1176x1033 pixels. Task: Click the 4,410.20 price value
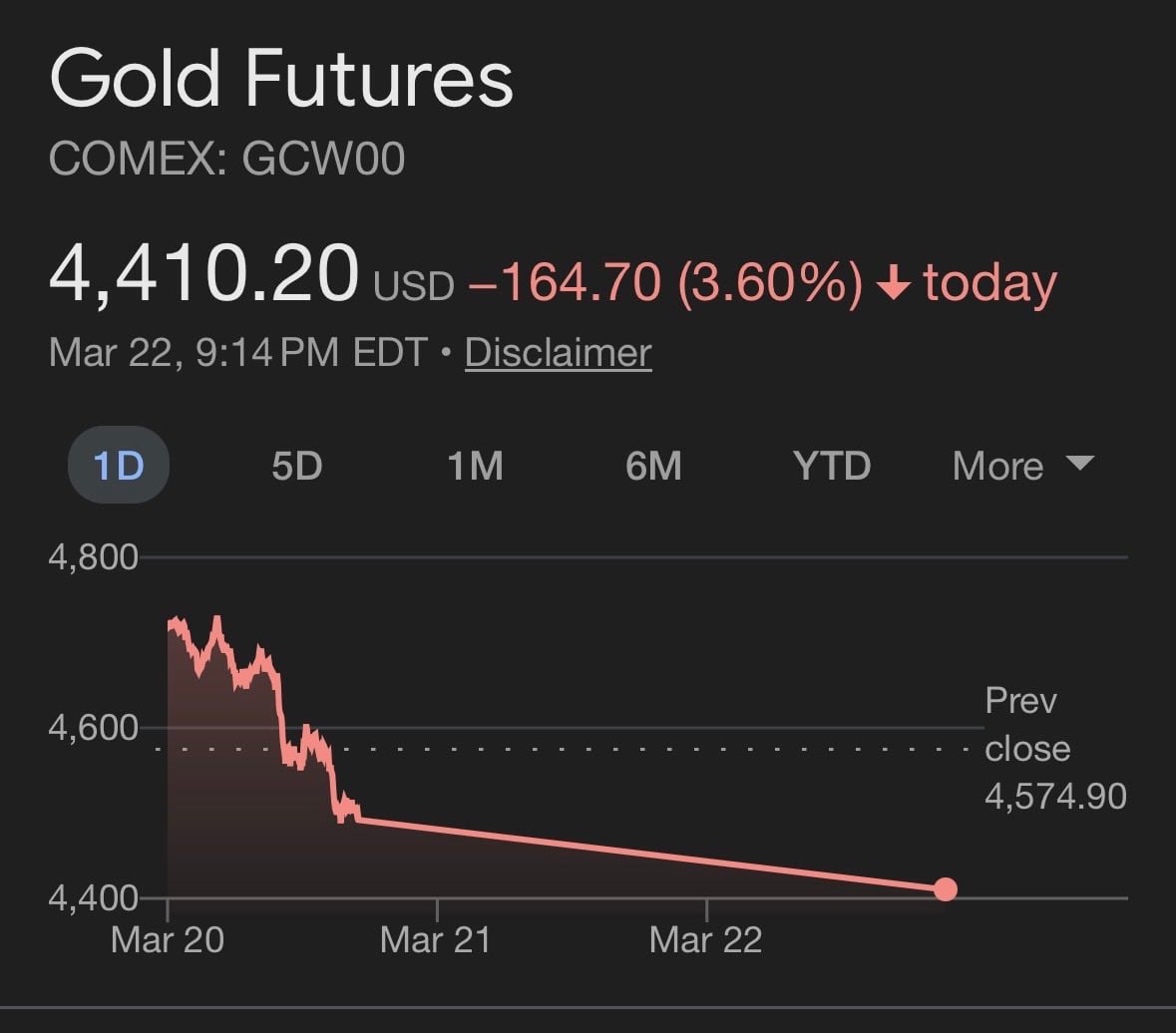coord(203,273)
